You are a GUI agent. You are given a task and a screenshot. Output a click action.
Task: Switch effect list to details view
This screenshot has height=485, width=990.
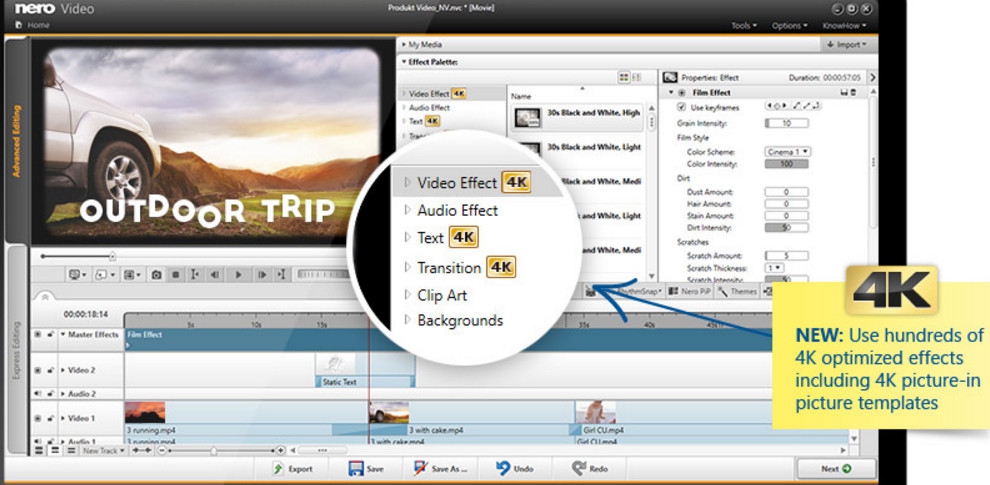tap(636, 77)
